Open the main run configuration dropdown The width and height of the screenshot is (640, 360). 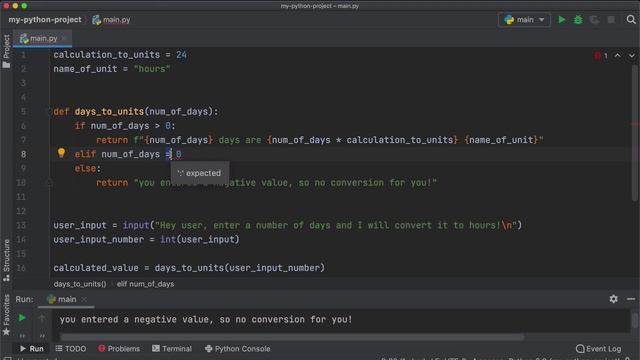(x=524, y=20)
